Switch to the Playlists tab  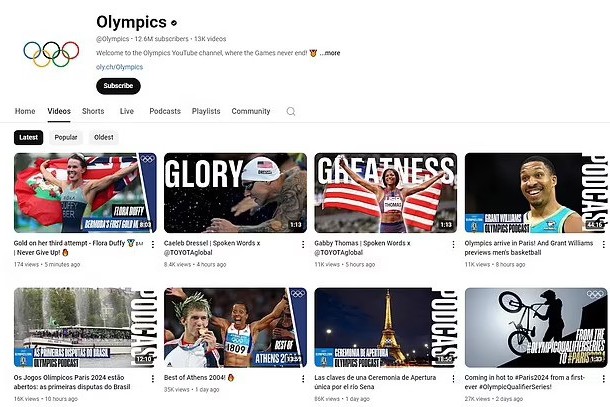click(x=206, y=112)
